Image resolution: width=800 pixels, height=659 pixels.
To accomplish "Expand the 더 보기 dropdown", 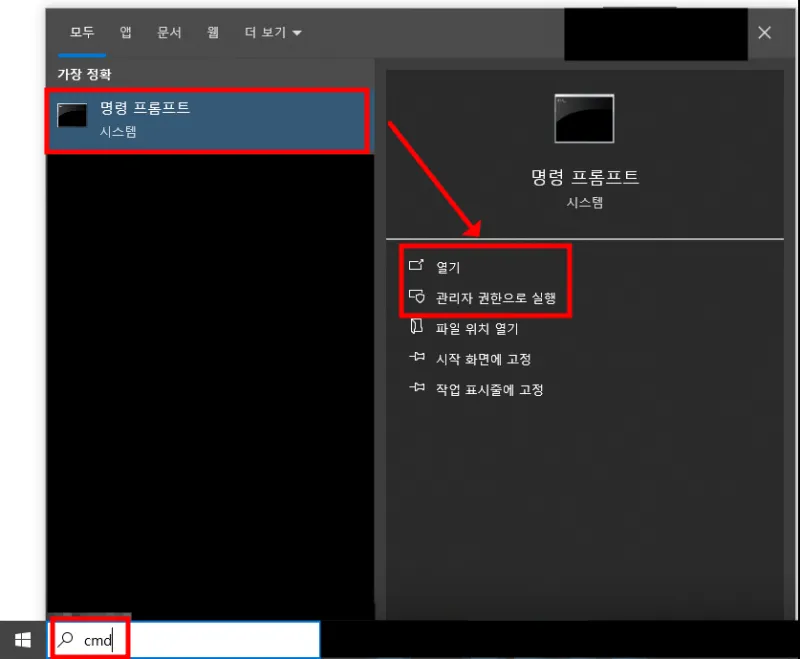I will [273, 33].
